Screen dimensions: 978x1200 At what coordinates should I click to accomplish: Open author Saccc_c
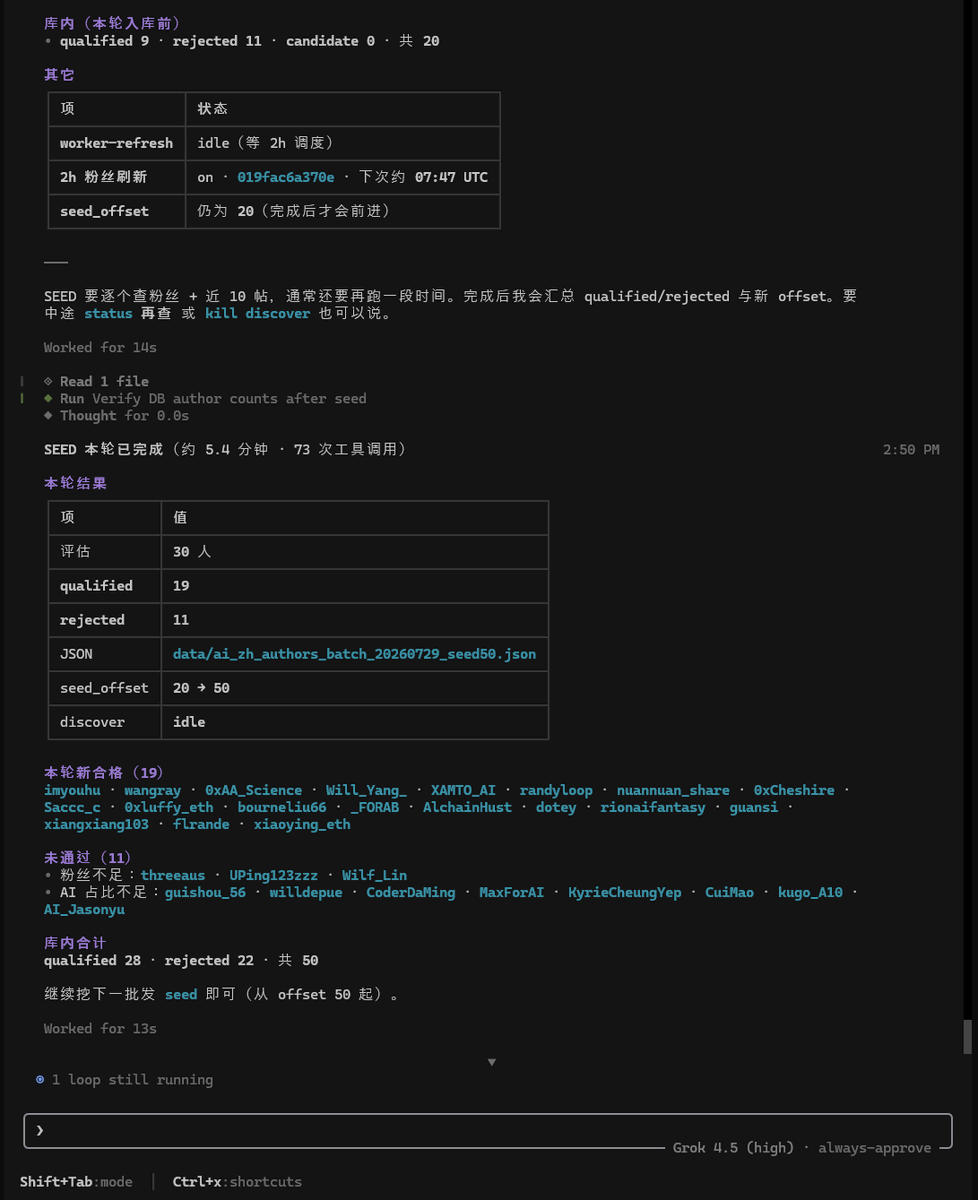pos(72,807)
